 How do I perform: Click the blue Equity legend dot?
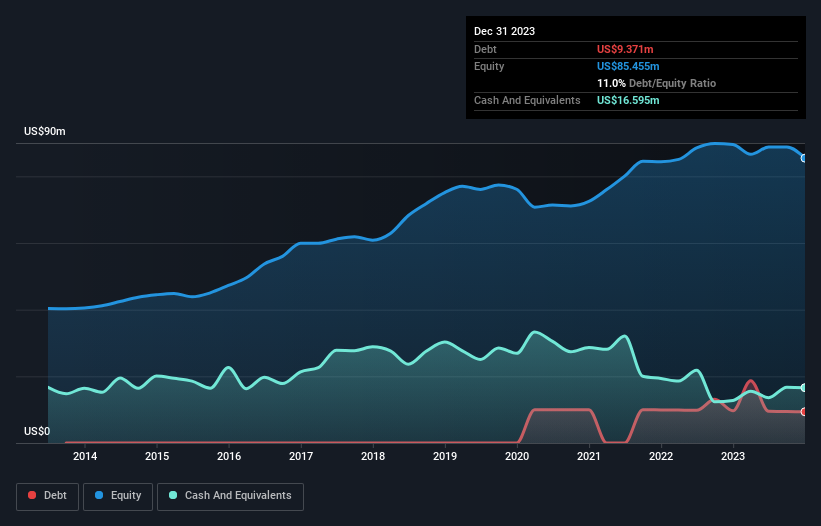click(x=99, y=495)
